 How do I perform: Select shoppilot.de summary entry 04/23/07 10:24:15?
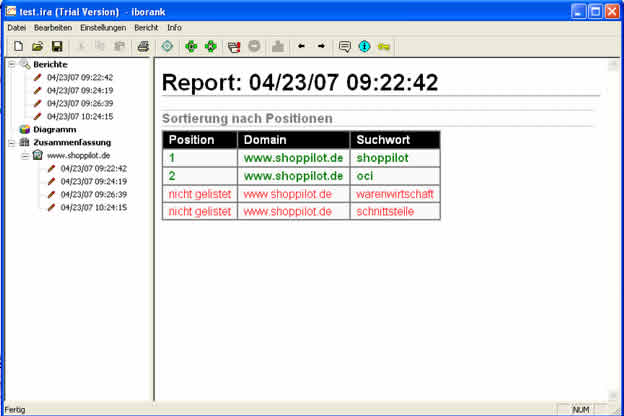click(x=94, y=208)
